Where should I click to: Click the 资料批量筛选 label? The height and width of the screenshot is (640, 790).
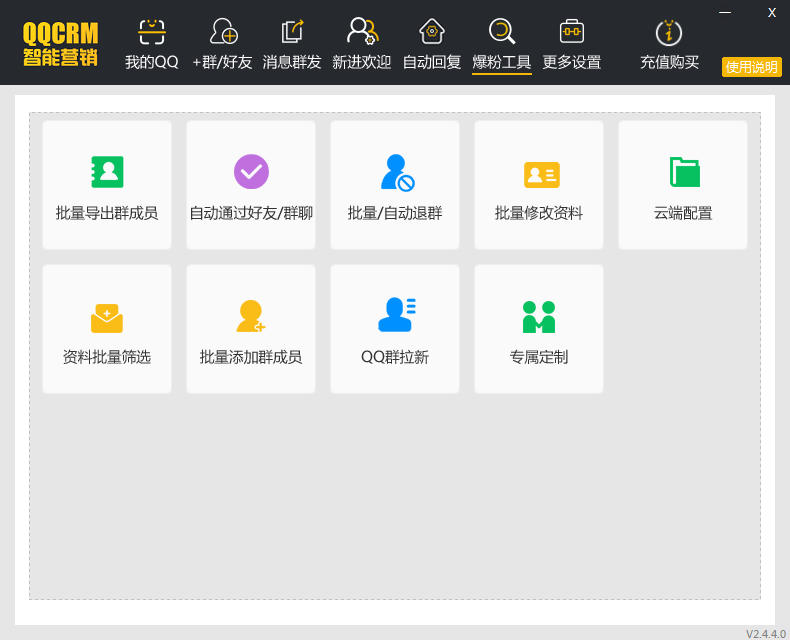coord(107,357)
